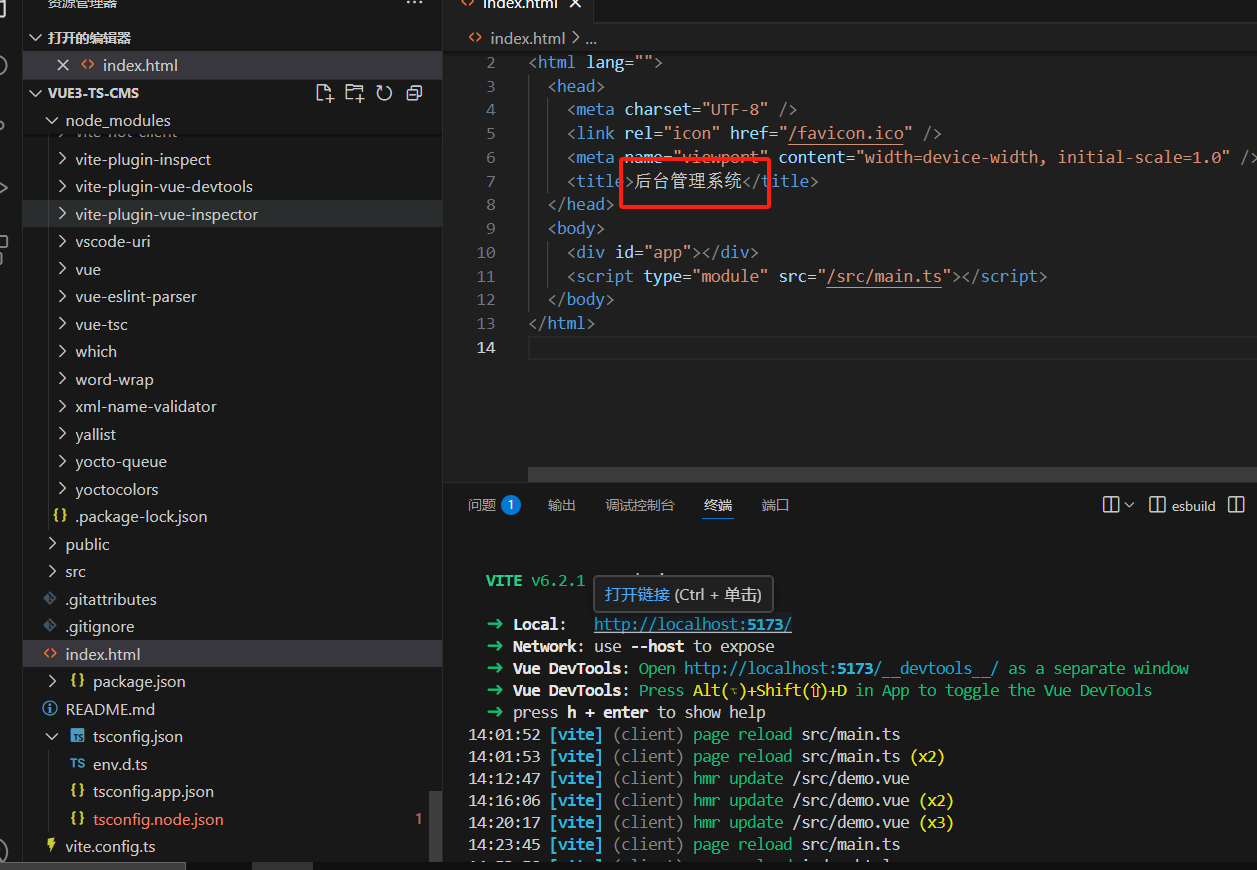Select the vue folder row

tap(232, 269)
